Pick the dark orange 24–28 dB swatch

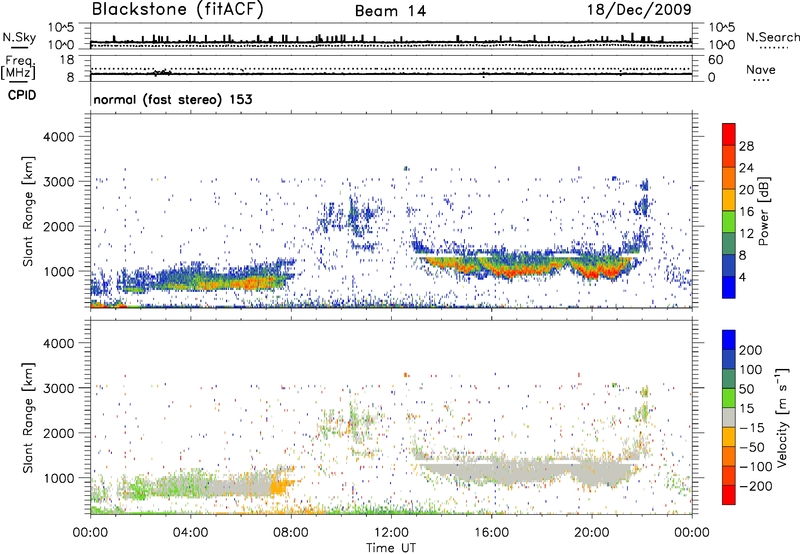pos(729,156)
